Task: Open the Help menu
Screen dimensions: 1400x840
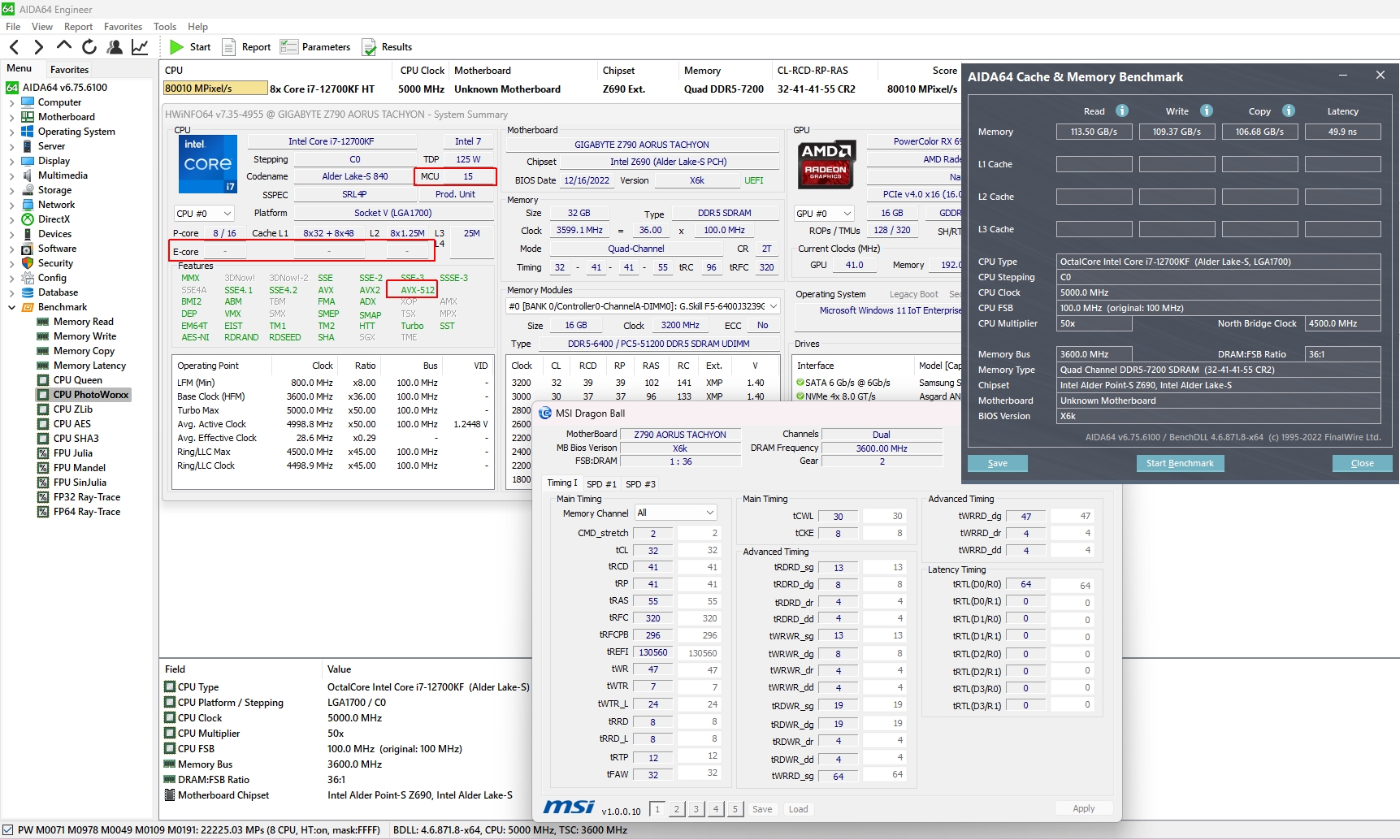Action: 198,27
